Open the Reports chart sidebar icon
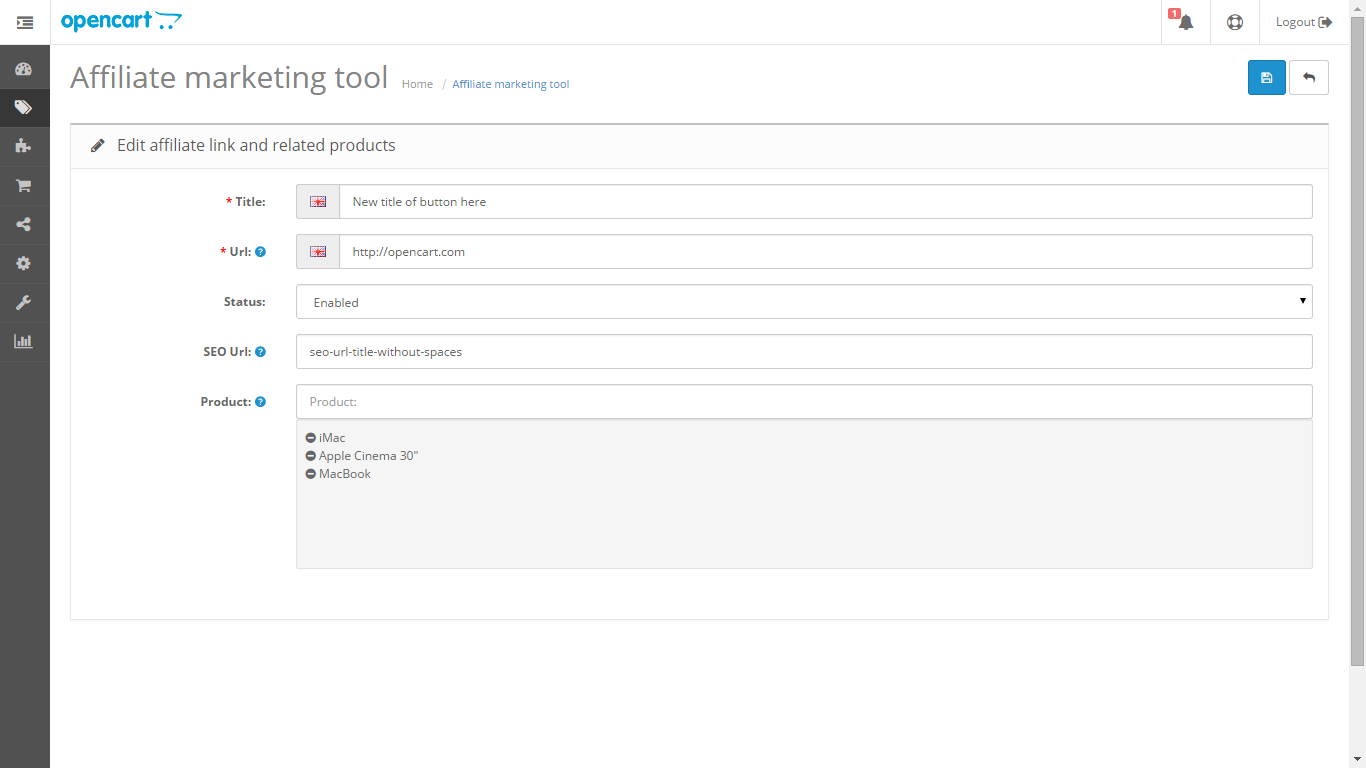Viewport: 1366px width, 768px height. [x=24, y=342]
